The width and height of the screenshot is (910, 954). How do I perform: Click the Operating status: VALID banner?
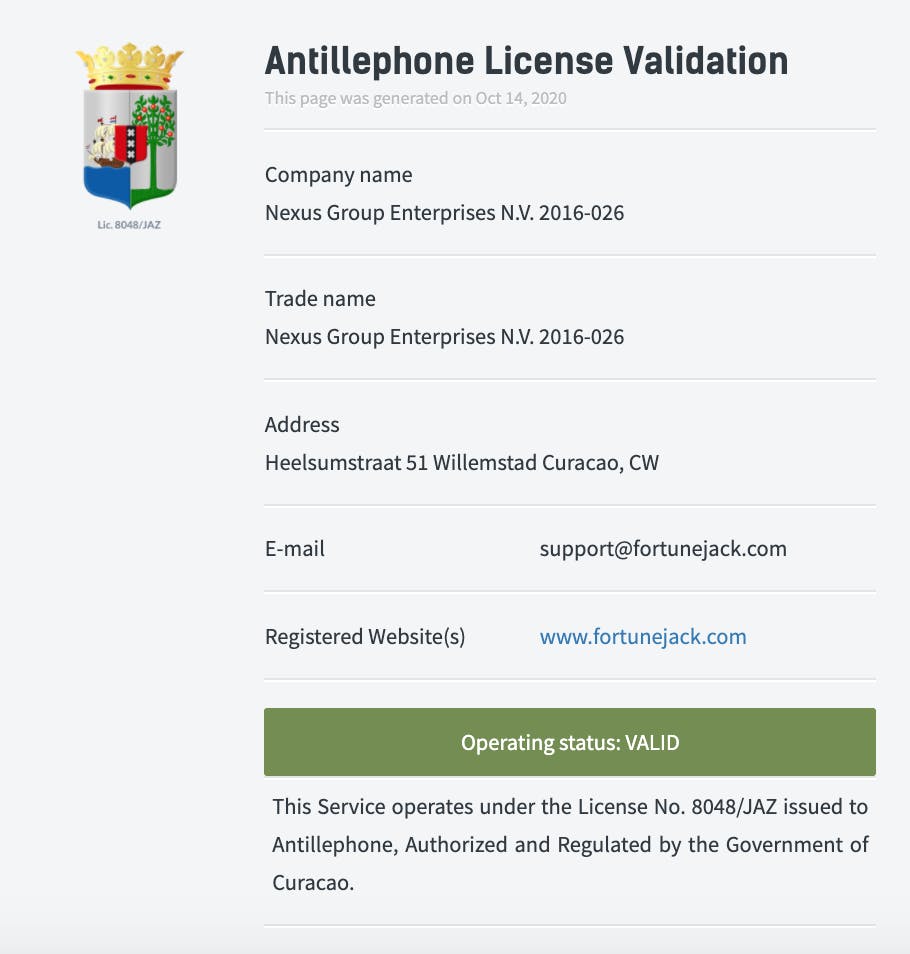(570, 742)
